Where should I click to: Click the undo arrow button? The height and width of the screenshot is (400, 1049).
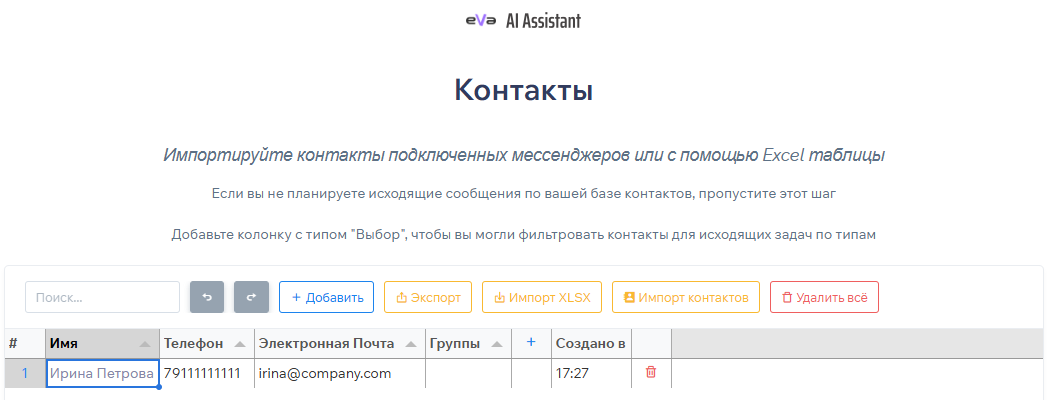point(207,297)
